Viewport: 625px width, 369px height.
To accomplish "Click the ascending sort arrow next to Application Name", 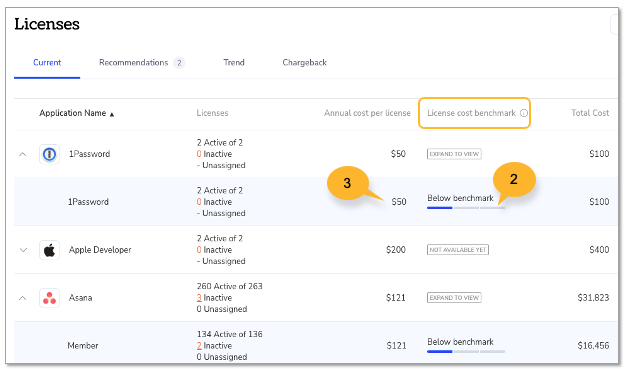I will tap(112, 114).
